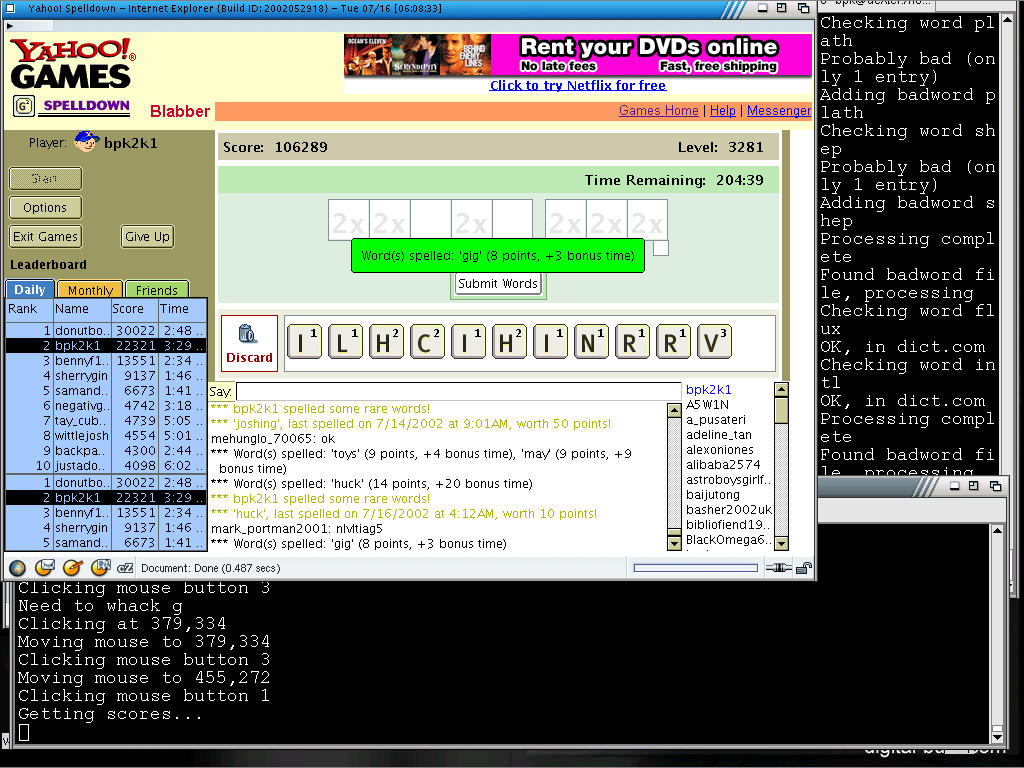Select user A5W1N in the list
This screenshot has width=1024, height=768.
[x=707, y=405]
